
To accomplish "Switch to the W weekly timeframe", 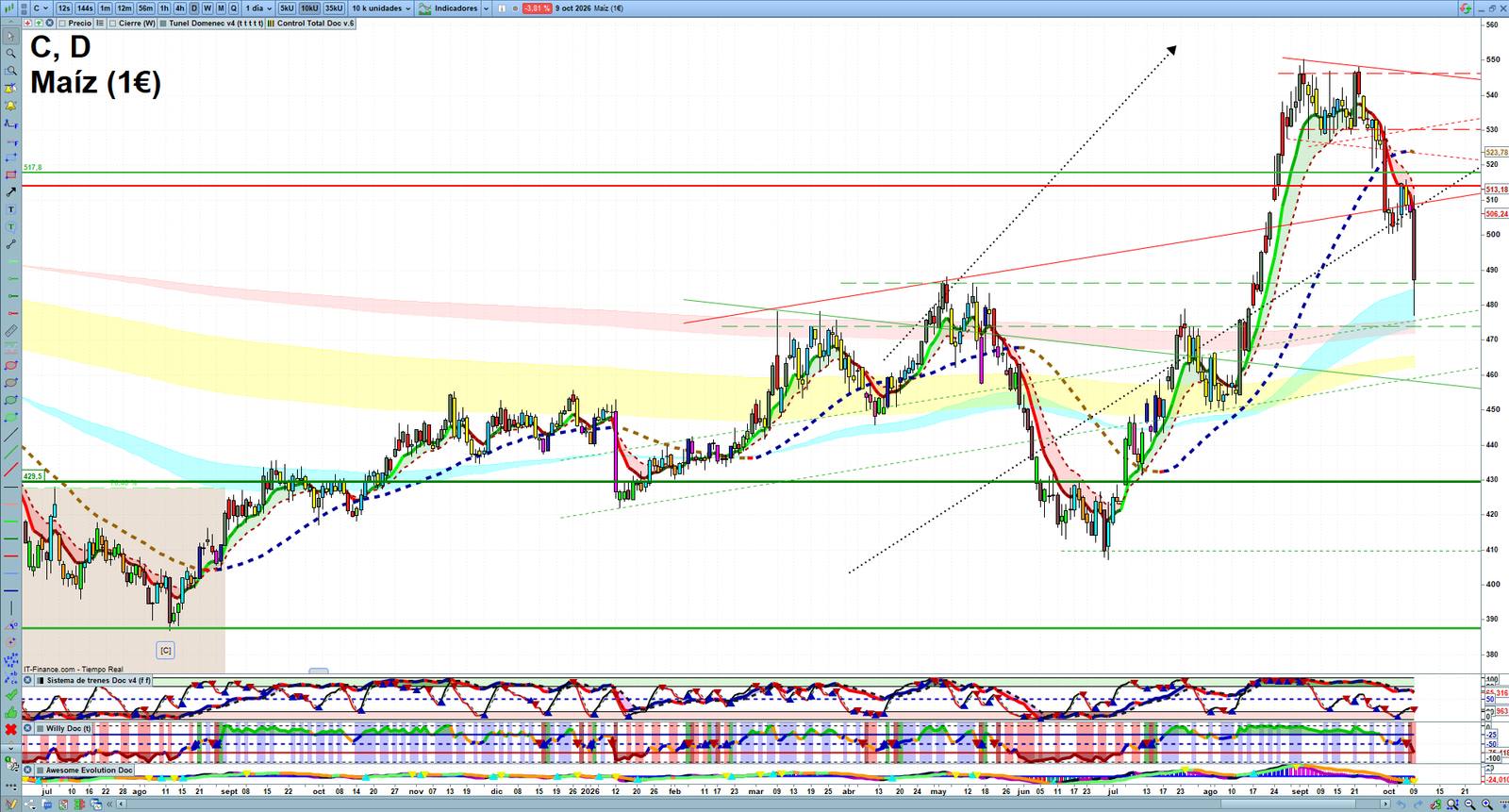I will pos(207,8).
